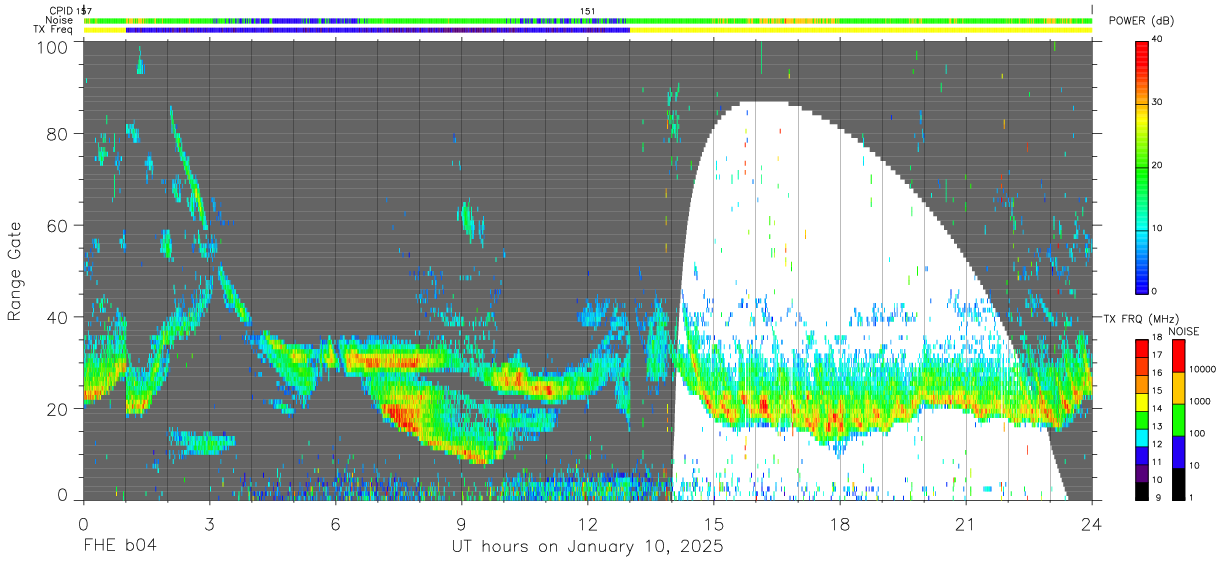
Task: Click the 80 tick label on the Range Gate axis
Action: coord(59,134)
